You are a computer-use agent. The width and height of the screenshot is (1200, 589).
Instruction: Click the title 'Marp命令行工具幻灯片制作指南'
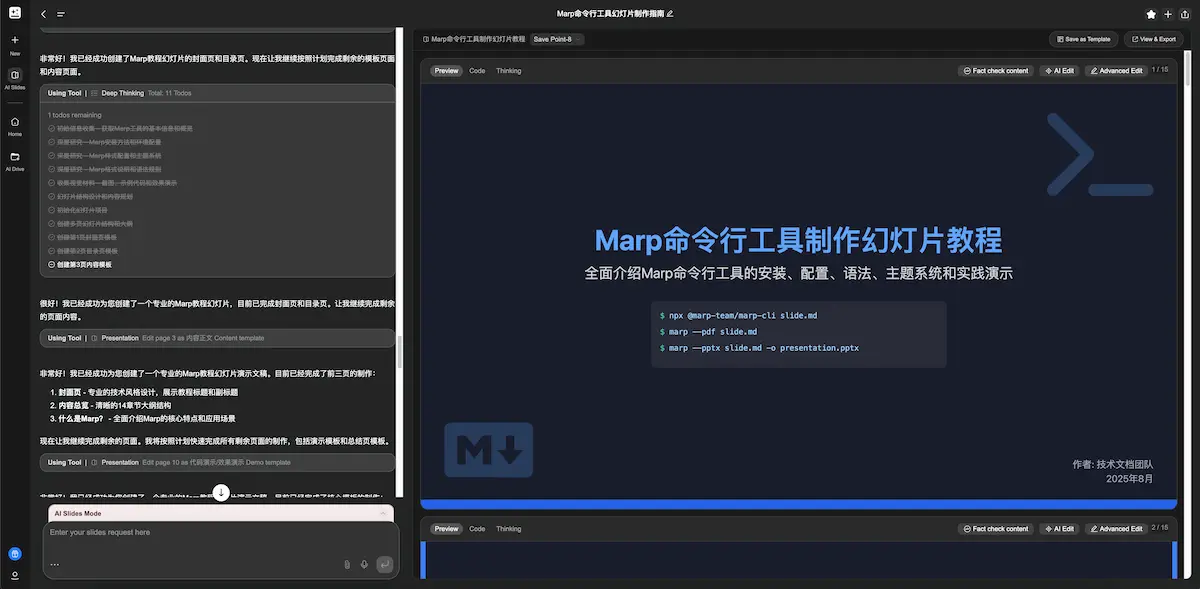610,14
